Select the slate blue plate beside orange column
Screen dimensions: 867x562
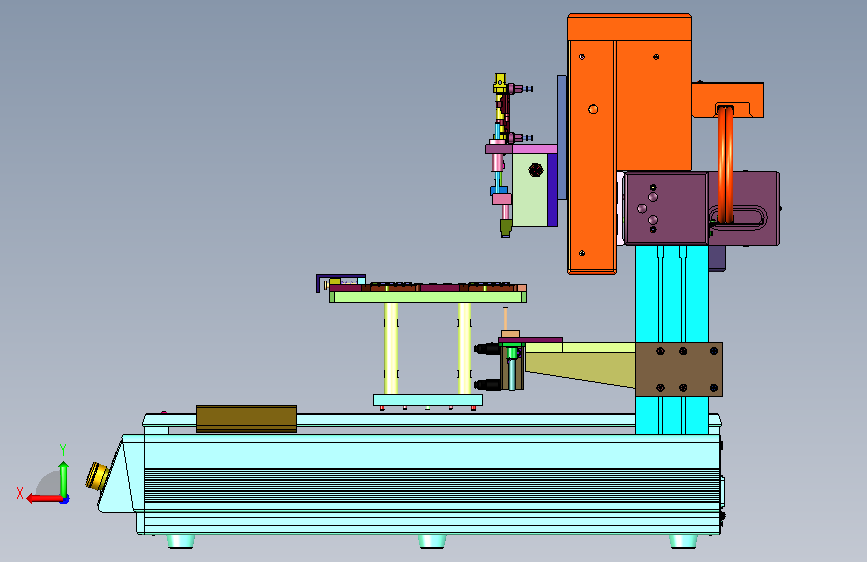tap(562, 137)
